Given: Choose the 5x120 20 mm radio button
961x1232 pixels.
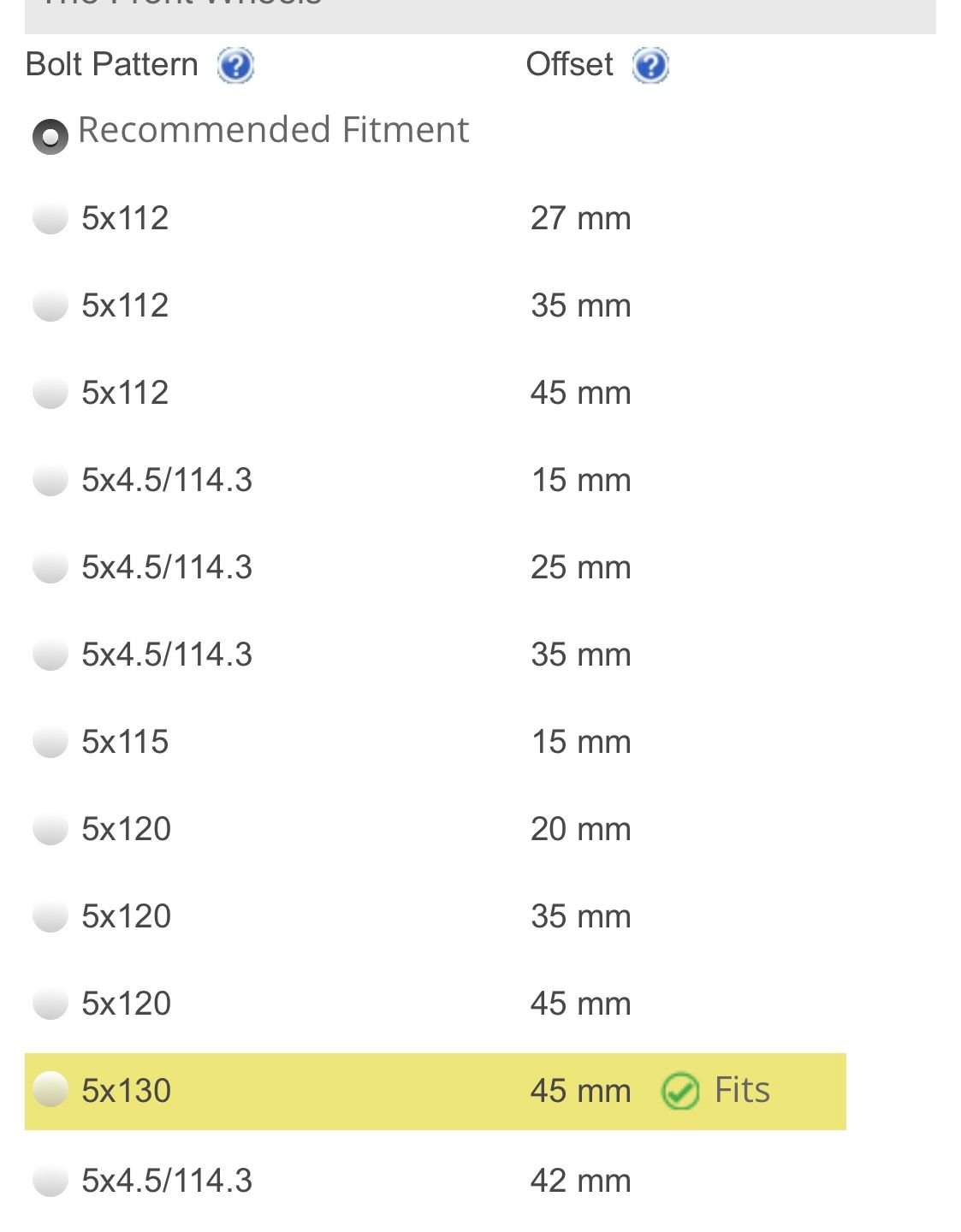Looking at the screenshot, I should pyautogui.click(x=50, y=829).
